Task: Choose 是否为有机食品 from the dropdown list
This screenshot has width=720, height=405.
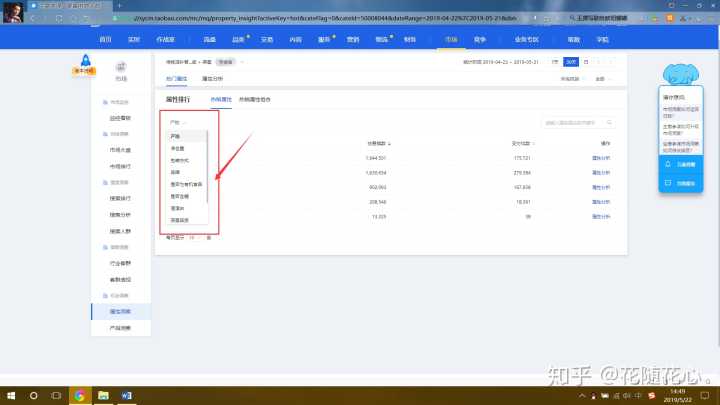Action: click(x=186, y=184)
